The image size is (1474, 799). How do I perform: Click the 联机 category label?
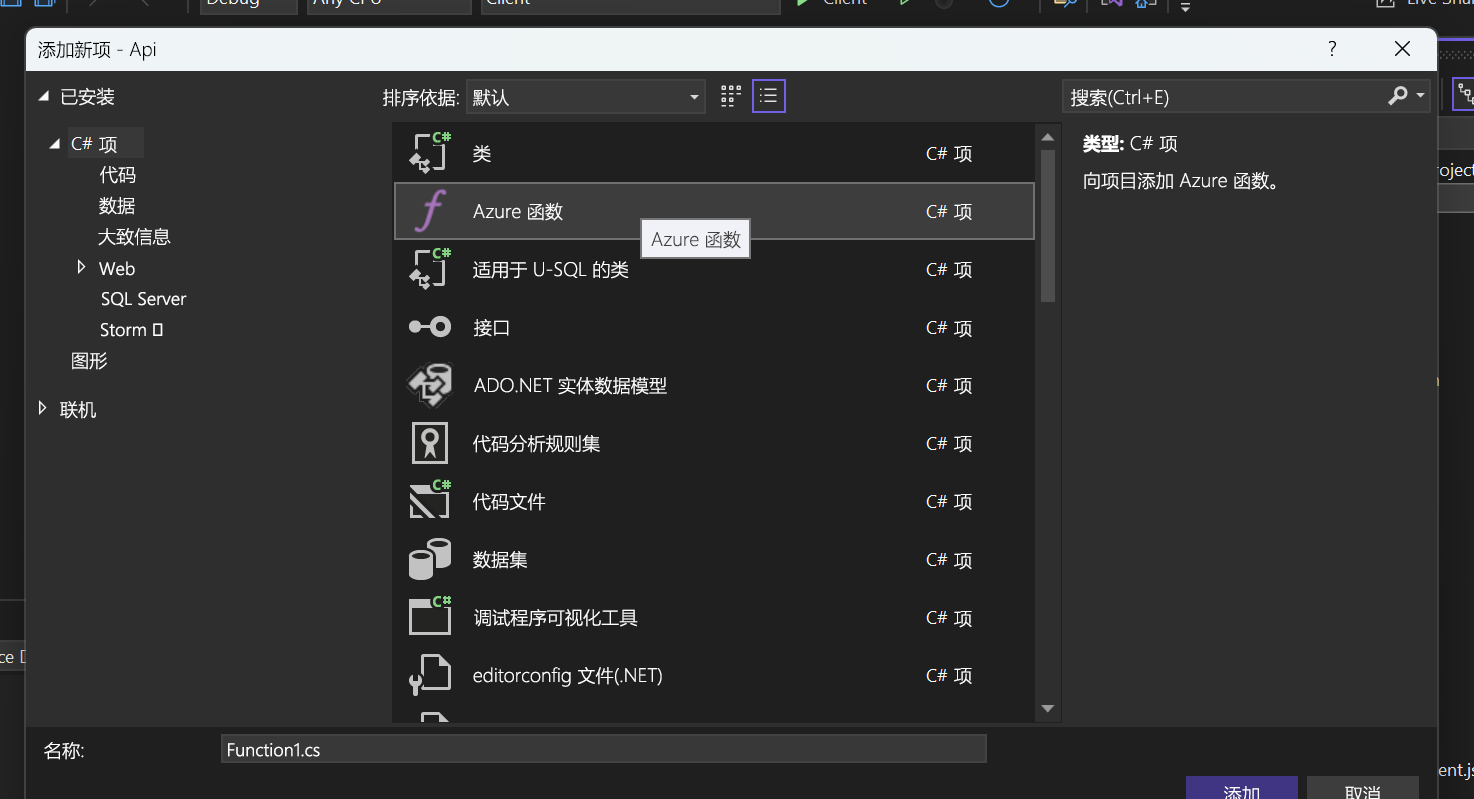click(x=78, y=409)
